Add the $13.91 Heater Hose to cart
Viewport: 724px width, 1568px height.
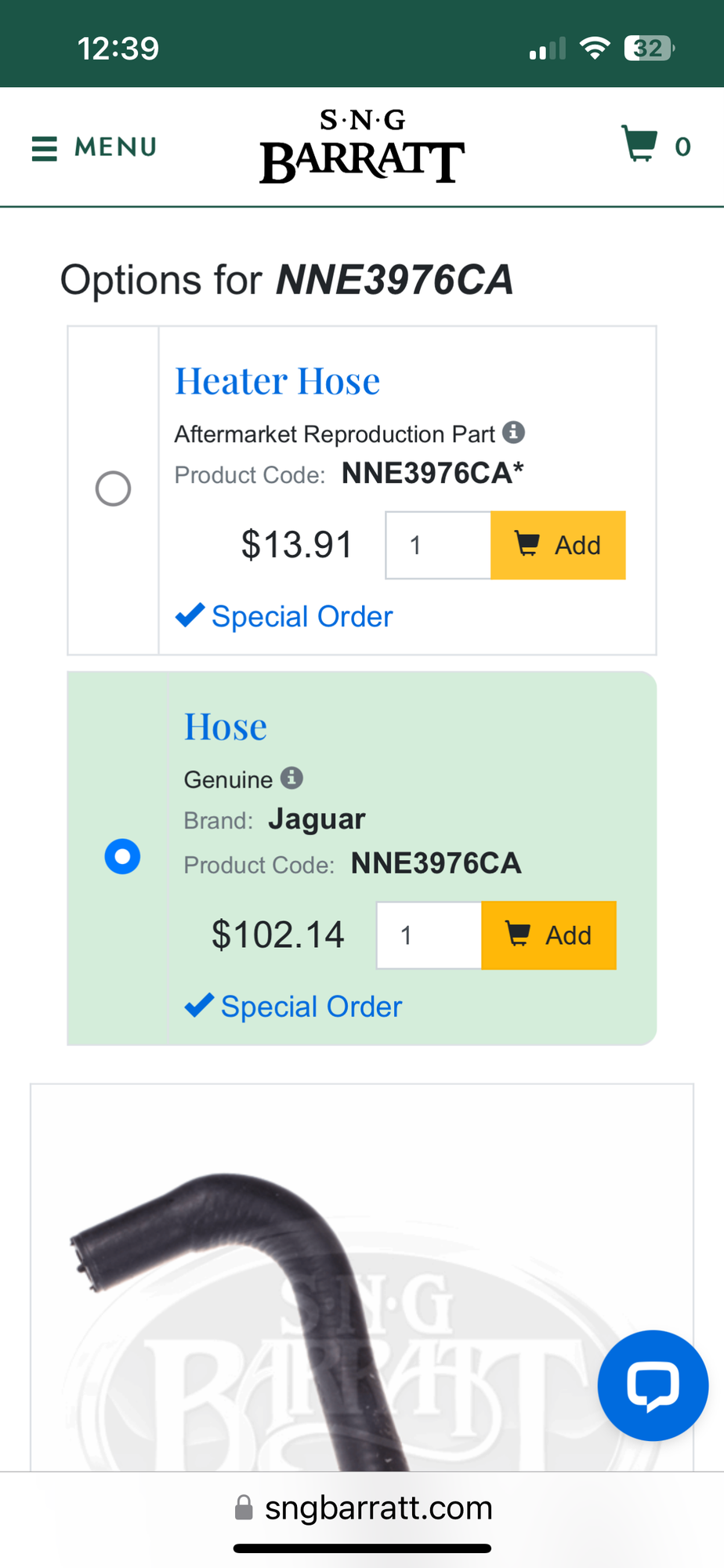(x=558, y=546)
